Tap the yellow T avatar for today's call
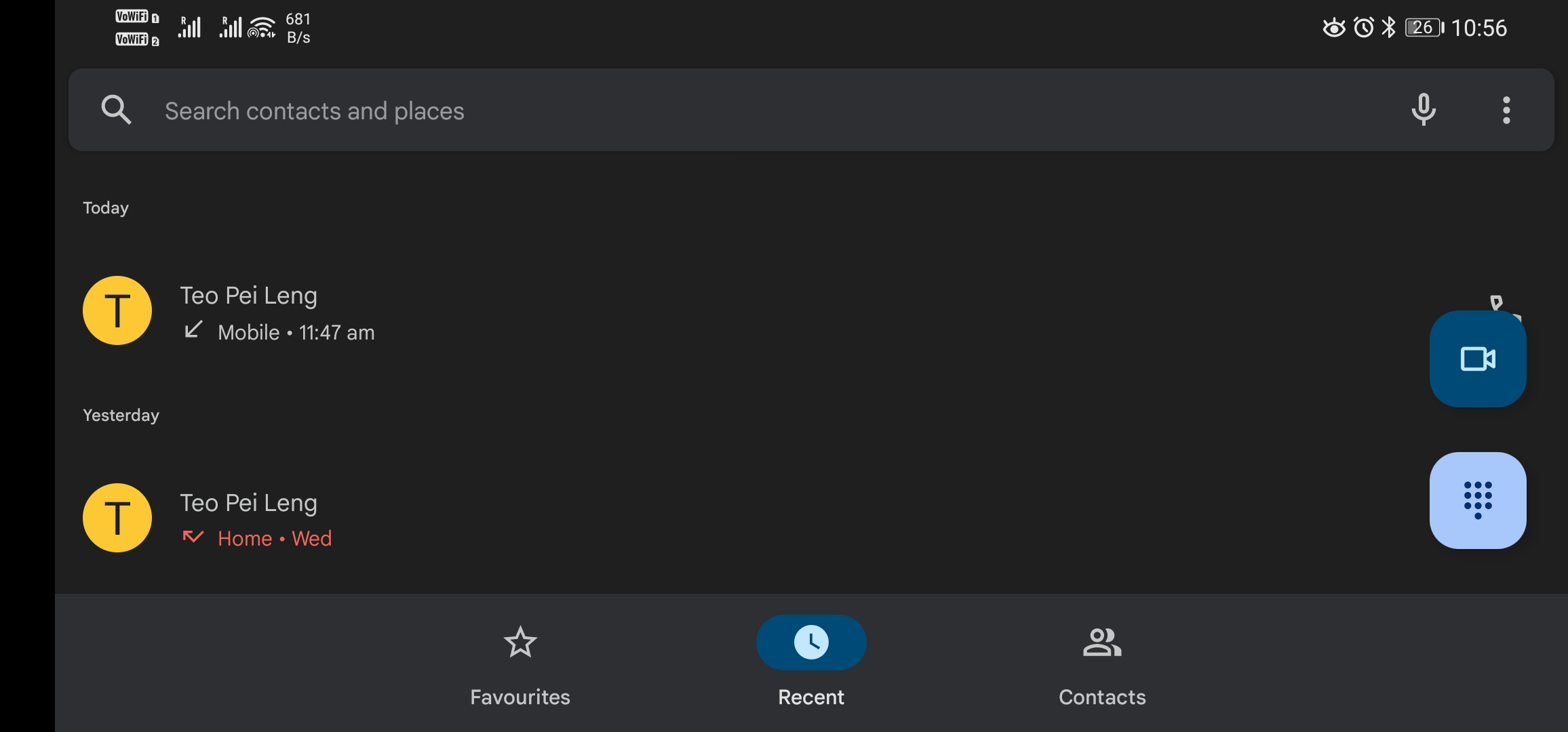This screenshot has height=732, width=1568. 117,310
